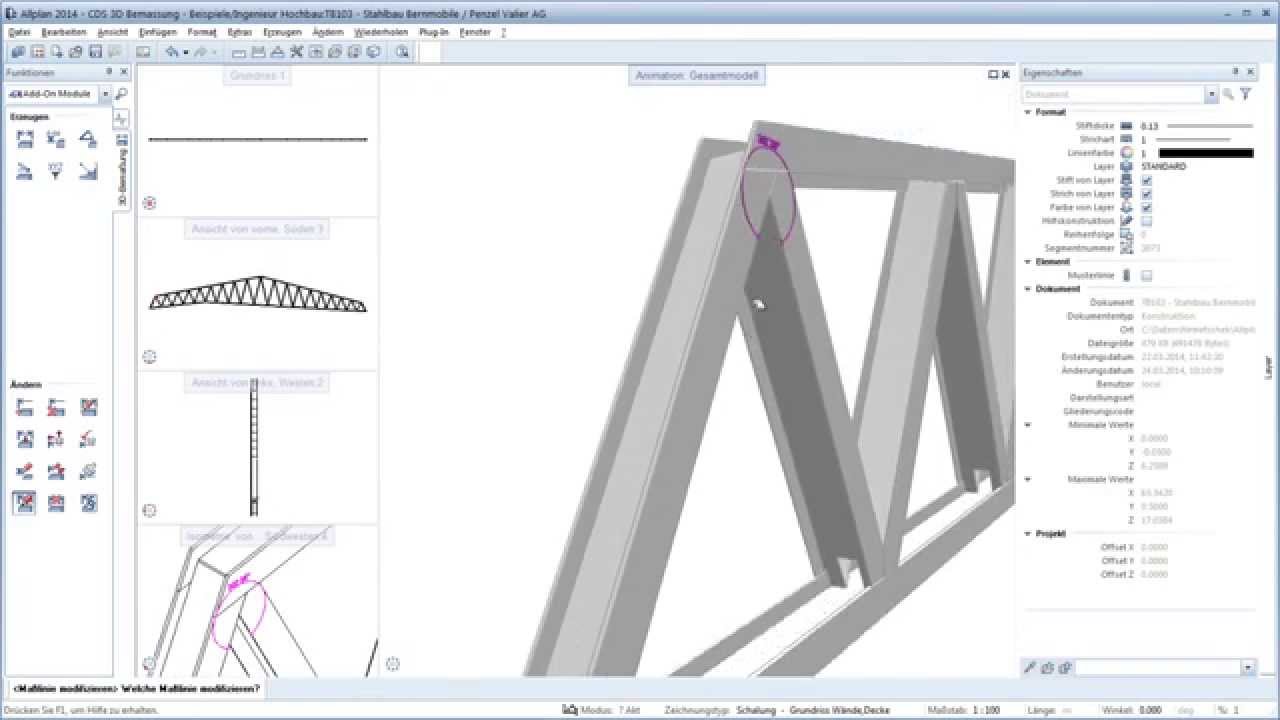Image resolution: width=1280 pixels, height=720 pixels.
Task: Click the Animation: Gesamtmodell viewport title
Action: [696, 75]
